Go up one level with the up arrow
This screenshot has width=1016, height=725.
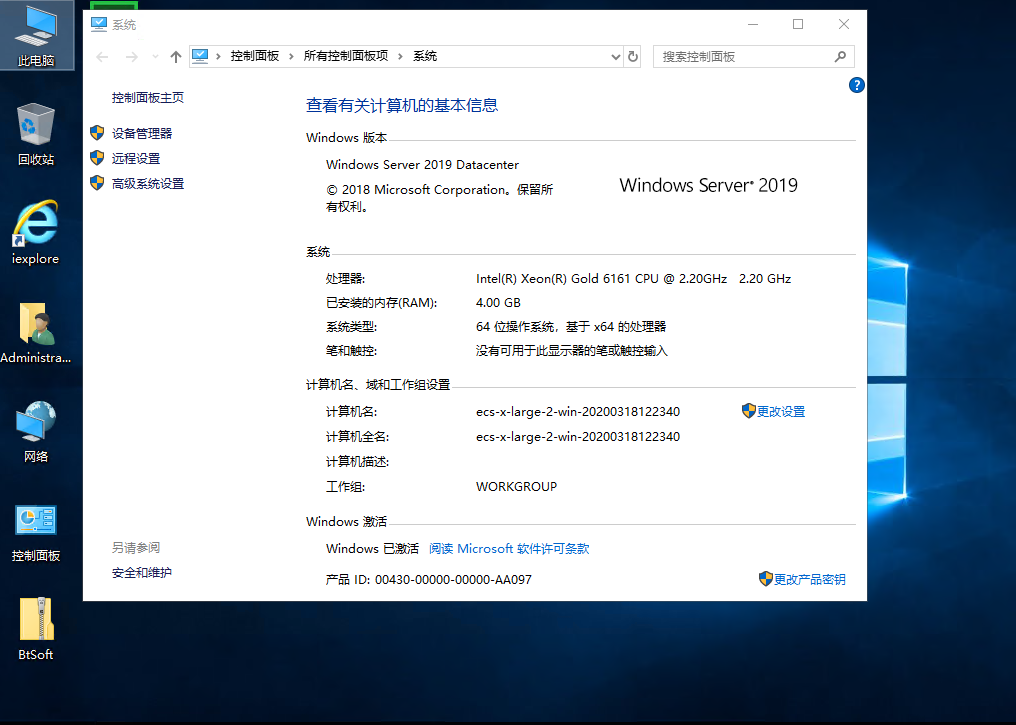point(176,57)
